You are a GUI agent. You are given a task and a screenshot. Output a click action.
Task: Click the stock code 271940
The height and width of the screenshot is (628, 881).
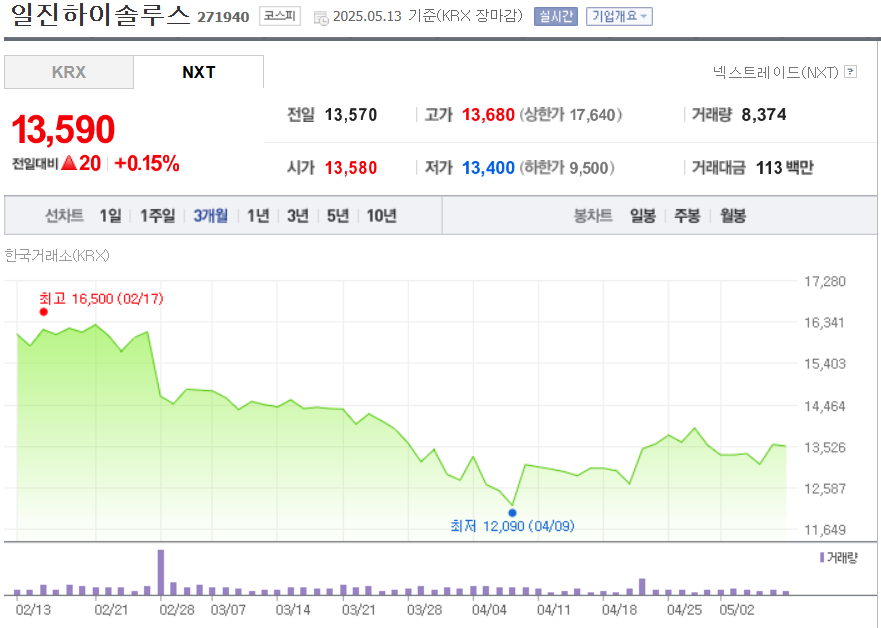[223, 17]
